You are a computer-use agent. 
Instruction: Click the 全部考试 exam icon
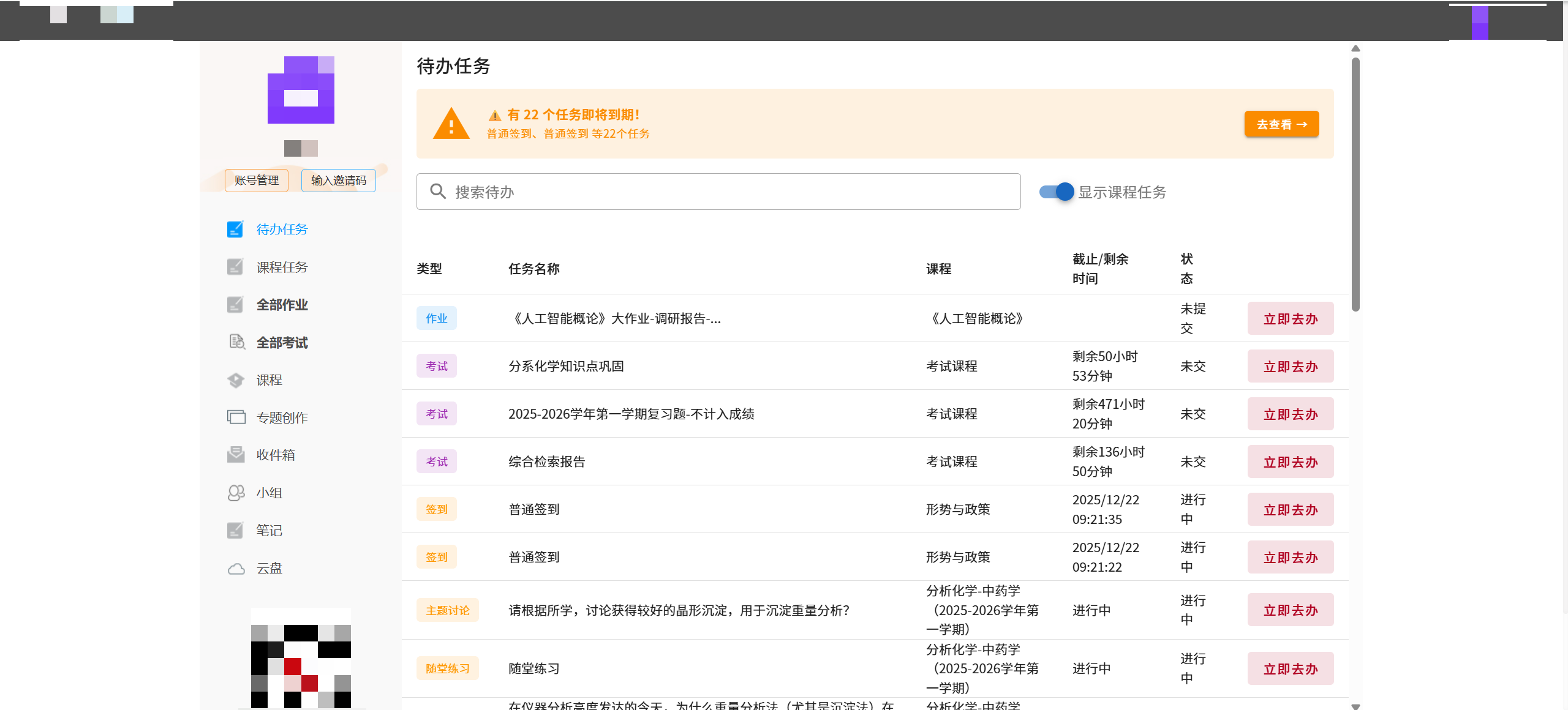click(x=236, y=342)
